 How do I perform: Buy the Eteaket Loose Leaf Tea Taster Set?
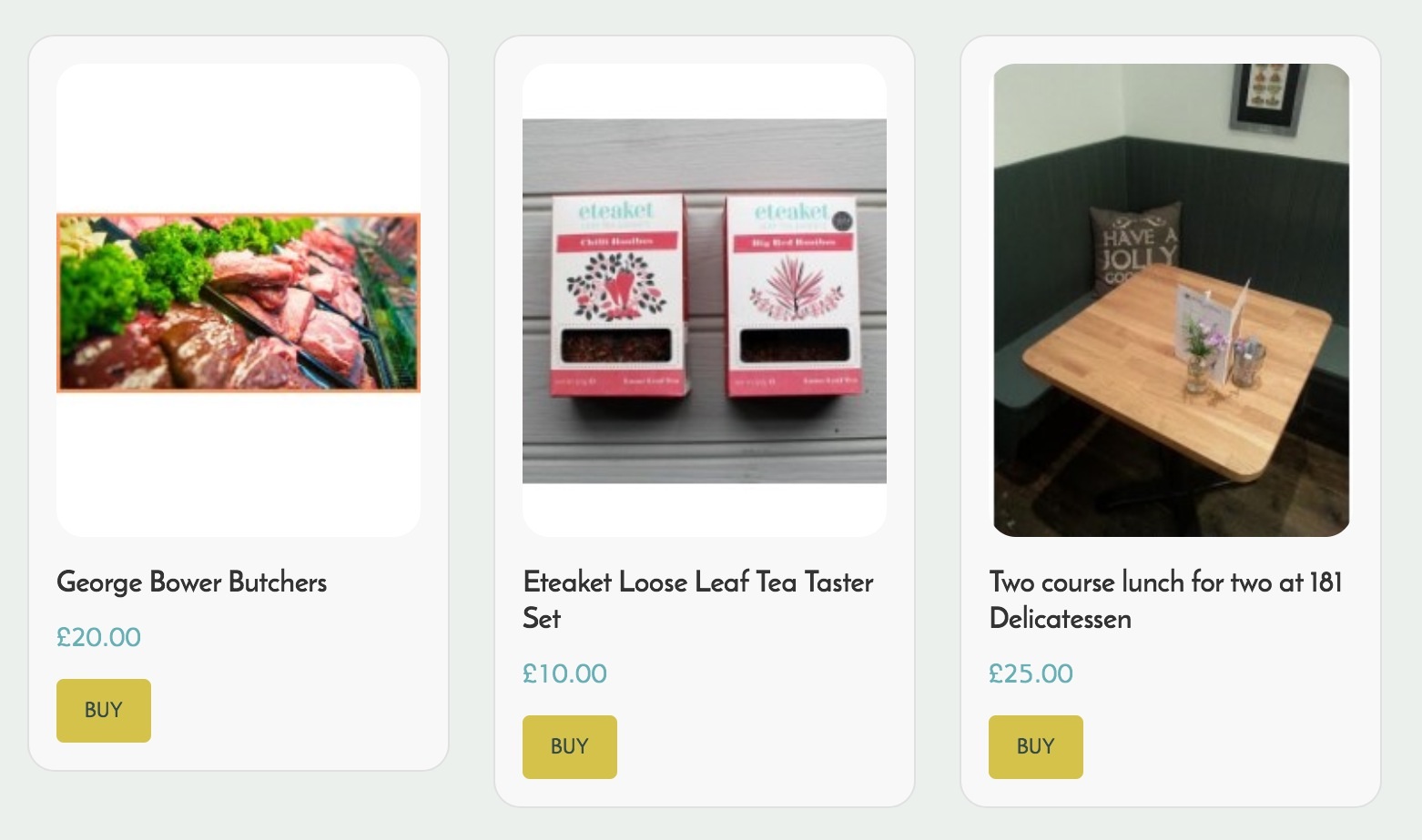tap(570, 746)
